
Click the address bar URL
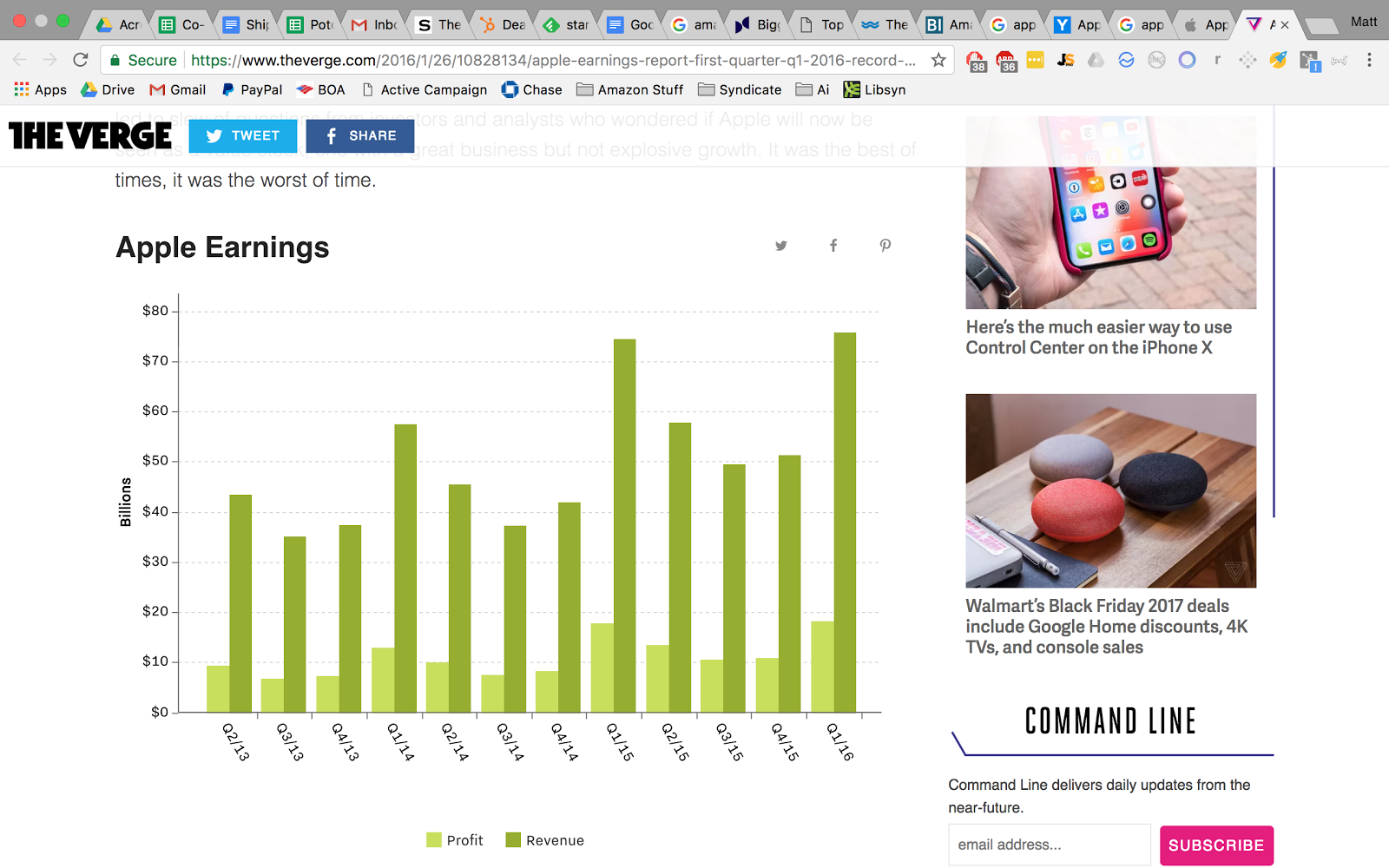pyautogui.click(x=553, y=60)
